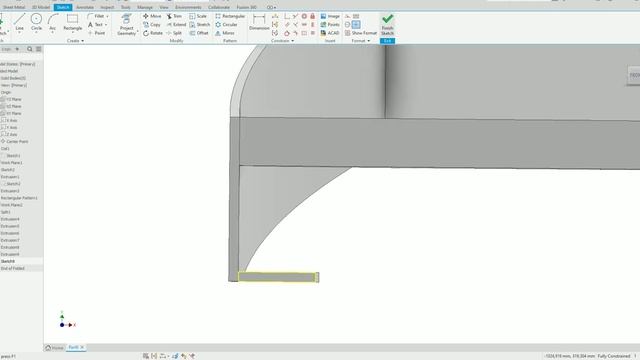This screenshot has height=360, width=640.
Task: Activate the Copy tool
Action: (152, 24)
